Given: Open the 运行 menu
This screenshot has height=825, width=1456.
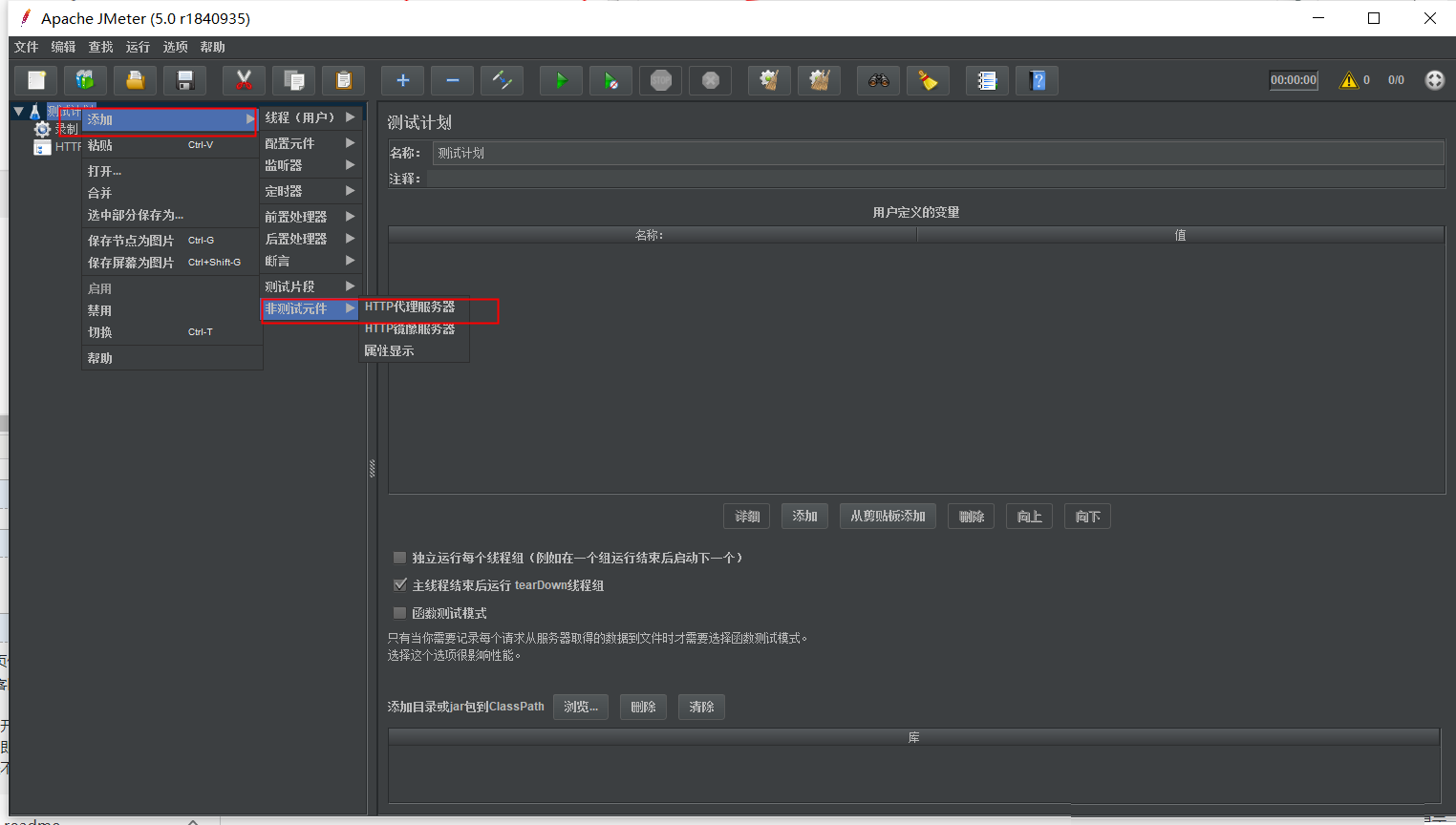Looking at the screenshot, I should coord(139,47).
